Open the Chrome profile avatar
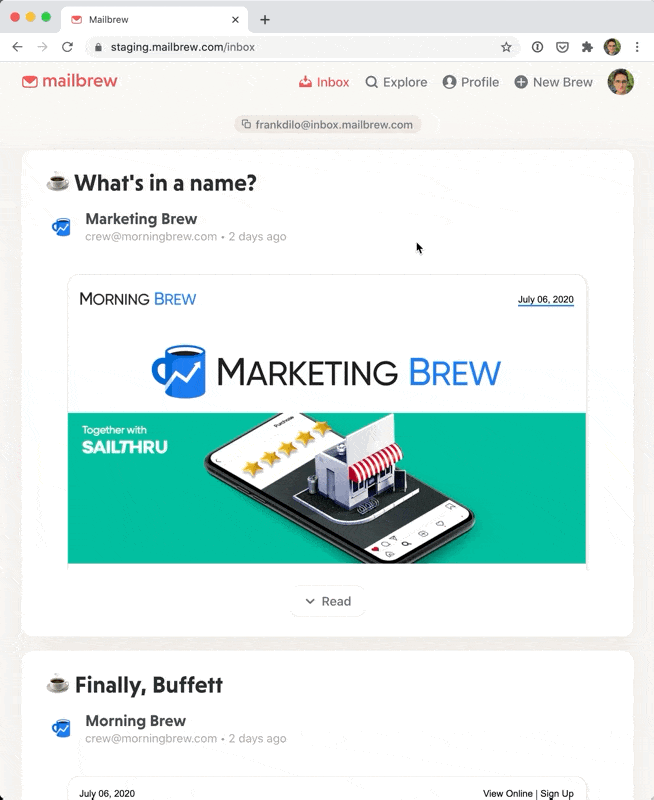654x800 pixels. pos(612,47)
